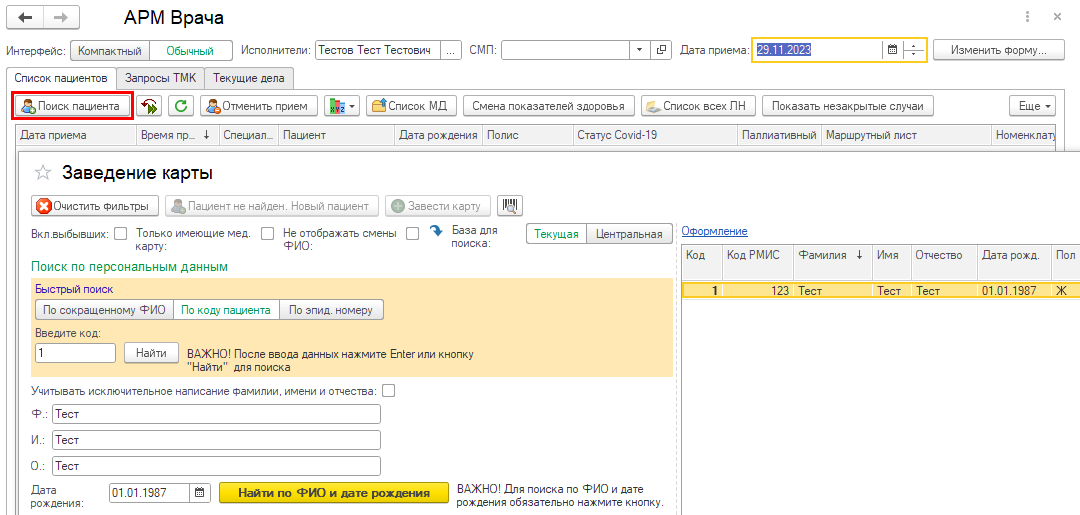The height and width of the screenshot is (515, 1080).
Task: Check Только имеющие мед. карту
Action: click(267, 234)
